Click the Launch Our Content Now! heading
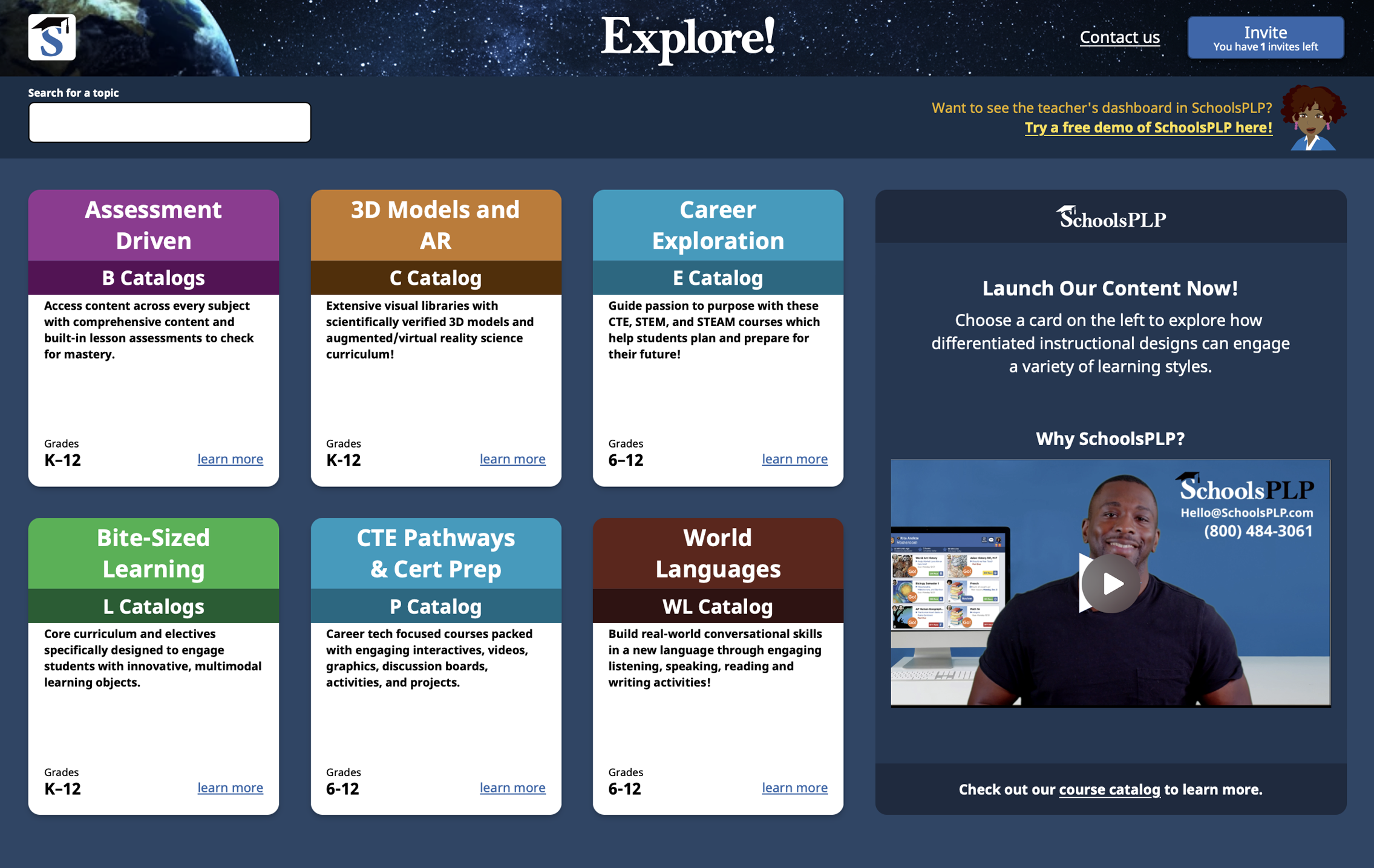Image resolution: width=1374 pixels, height=868 pixels. click(x=1110, y=288)
